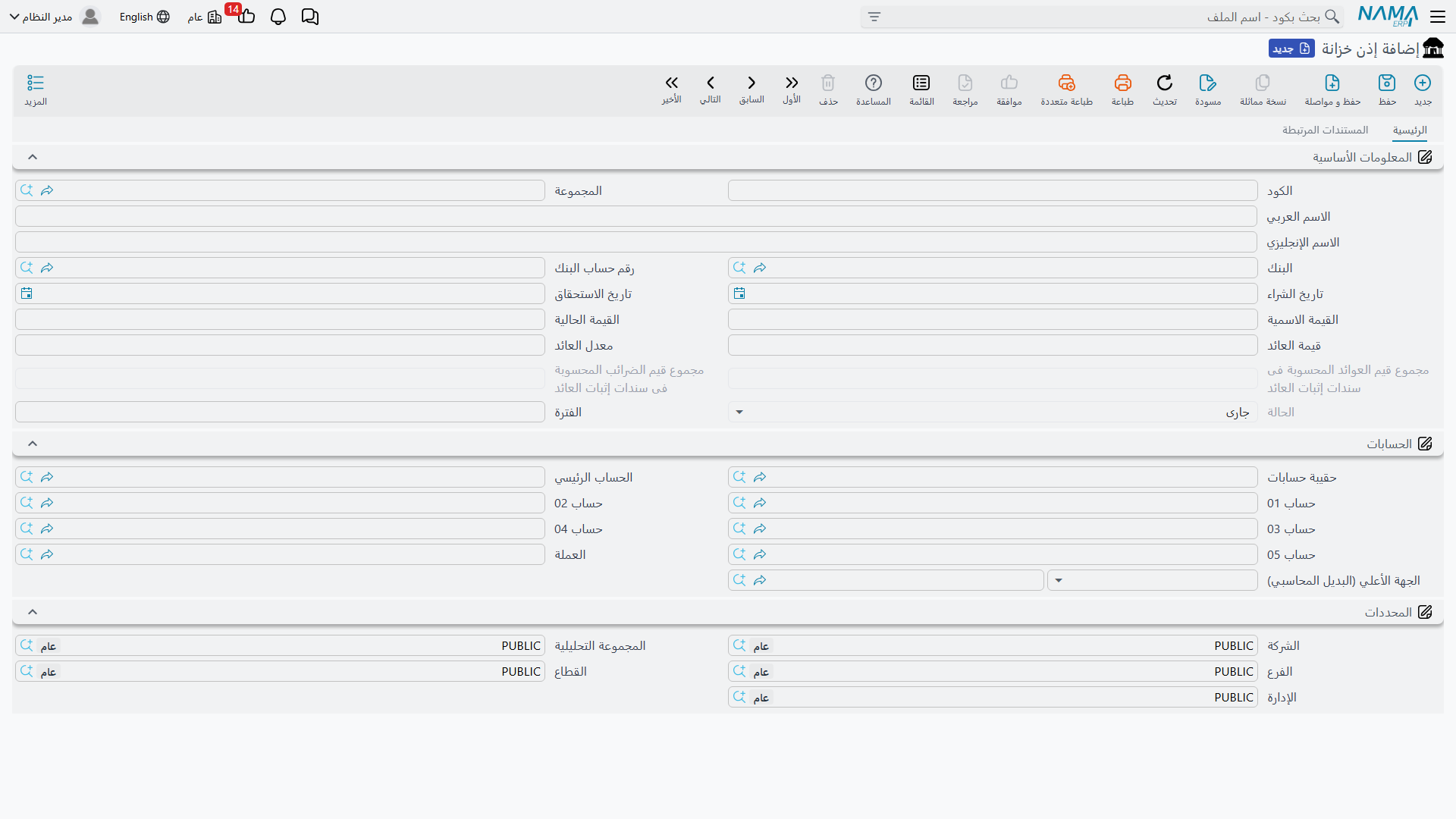Viewport: 1456px width, 819px height.
Task: Click search icon in البنك field
Action: click(x=739, y=268)
